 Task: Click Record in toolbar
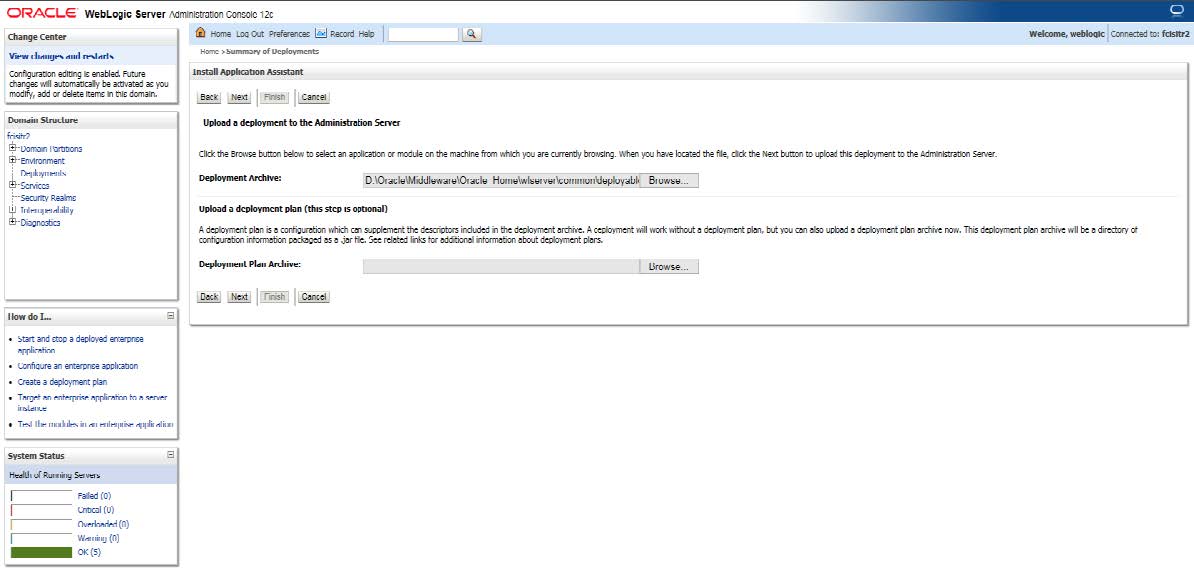[342, 34]
